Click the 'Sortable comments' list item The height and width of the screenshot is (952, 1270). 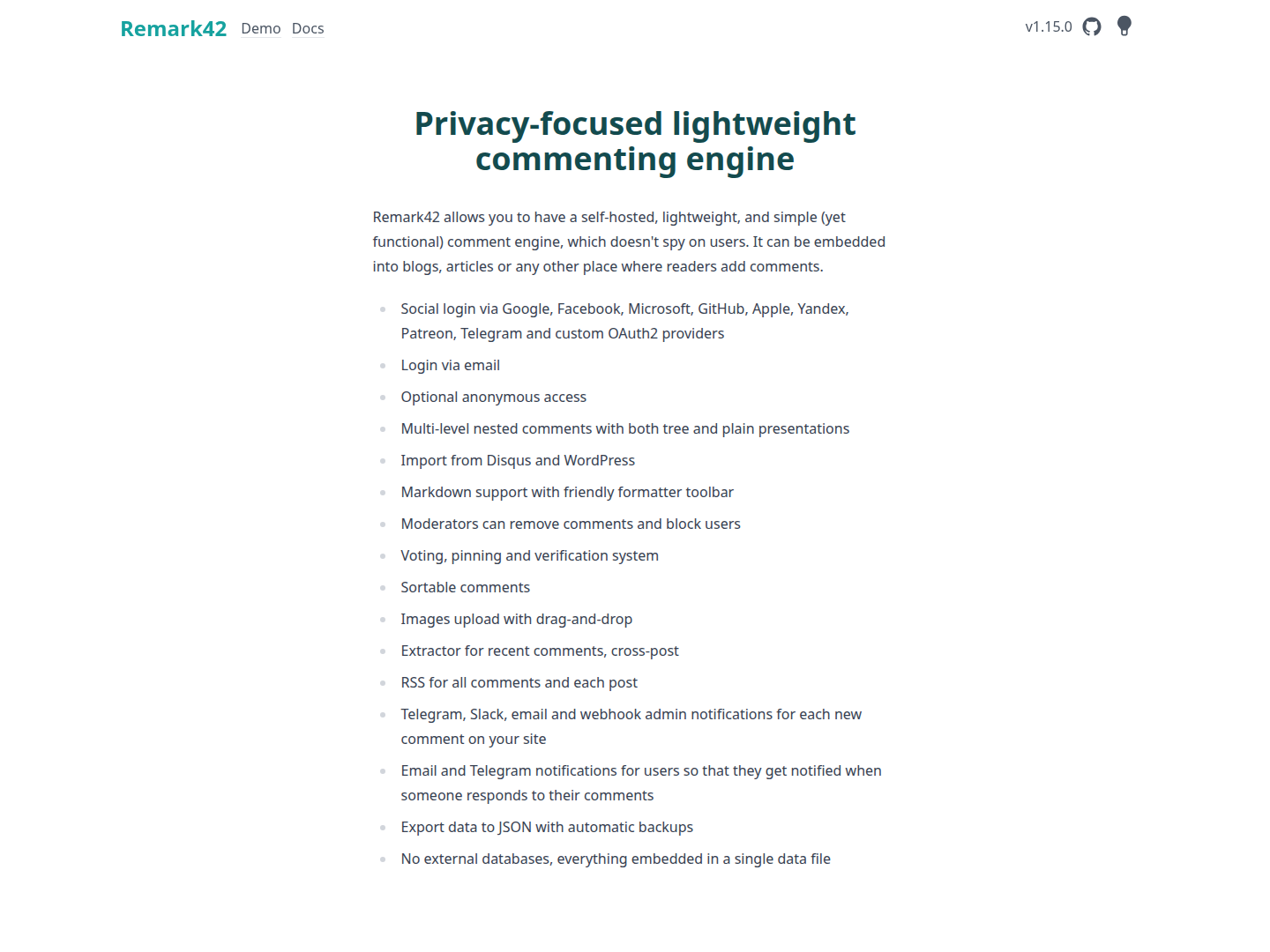(x=465, y=587)
